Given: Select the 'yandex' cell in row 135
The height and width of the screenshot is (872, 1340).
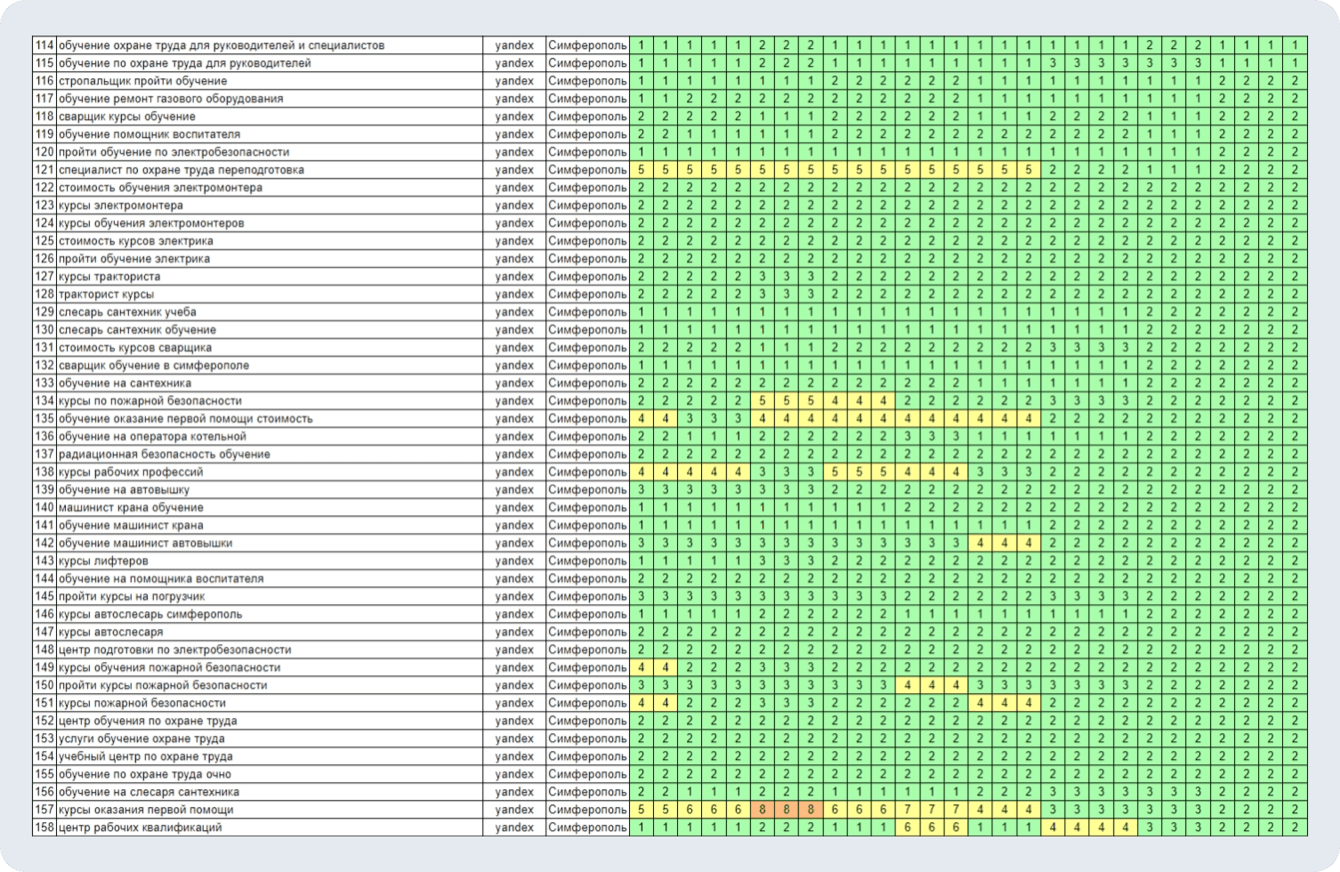Looking at the screenshot, I should (514, 419).
